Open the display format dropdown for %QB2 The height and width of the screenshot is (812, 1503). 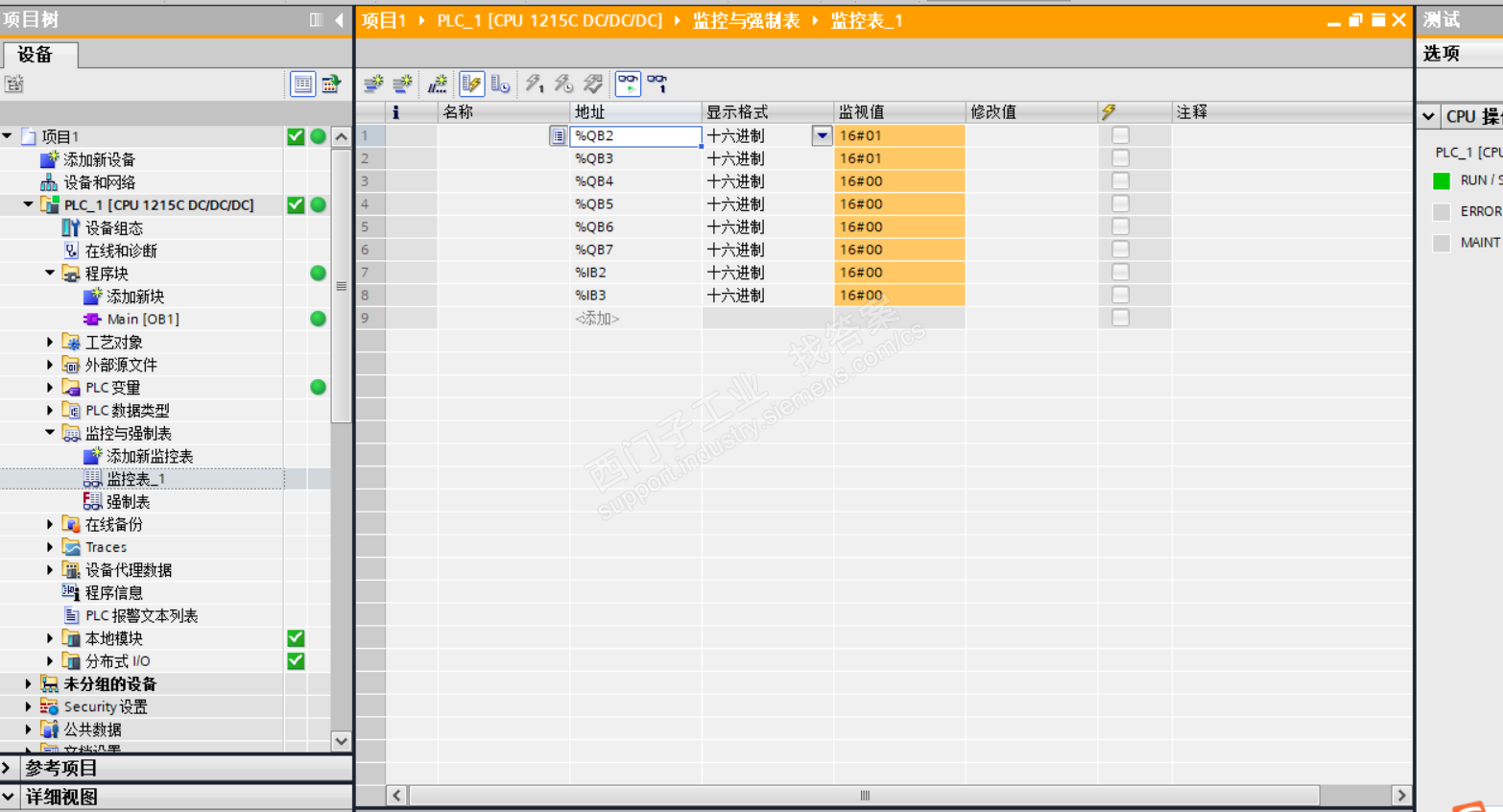tap(822, 135)
